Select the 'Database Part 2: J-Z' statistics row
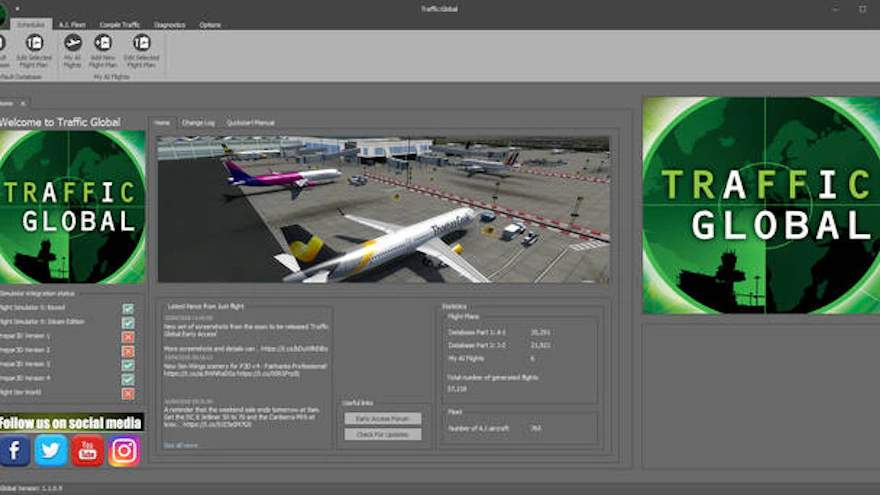880x495 pixels. pyautogui.click(x=499, y=345)
